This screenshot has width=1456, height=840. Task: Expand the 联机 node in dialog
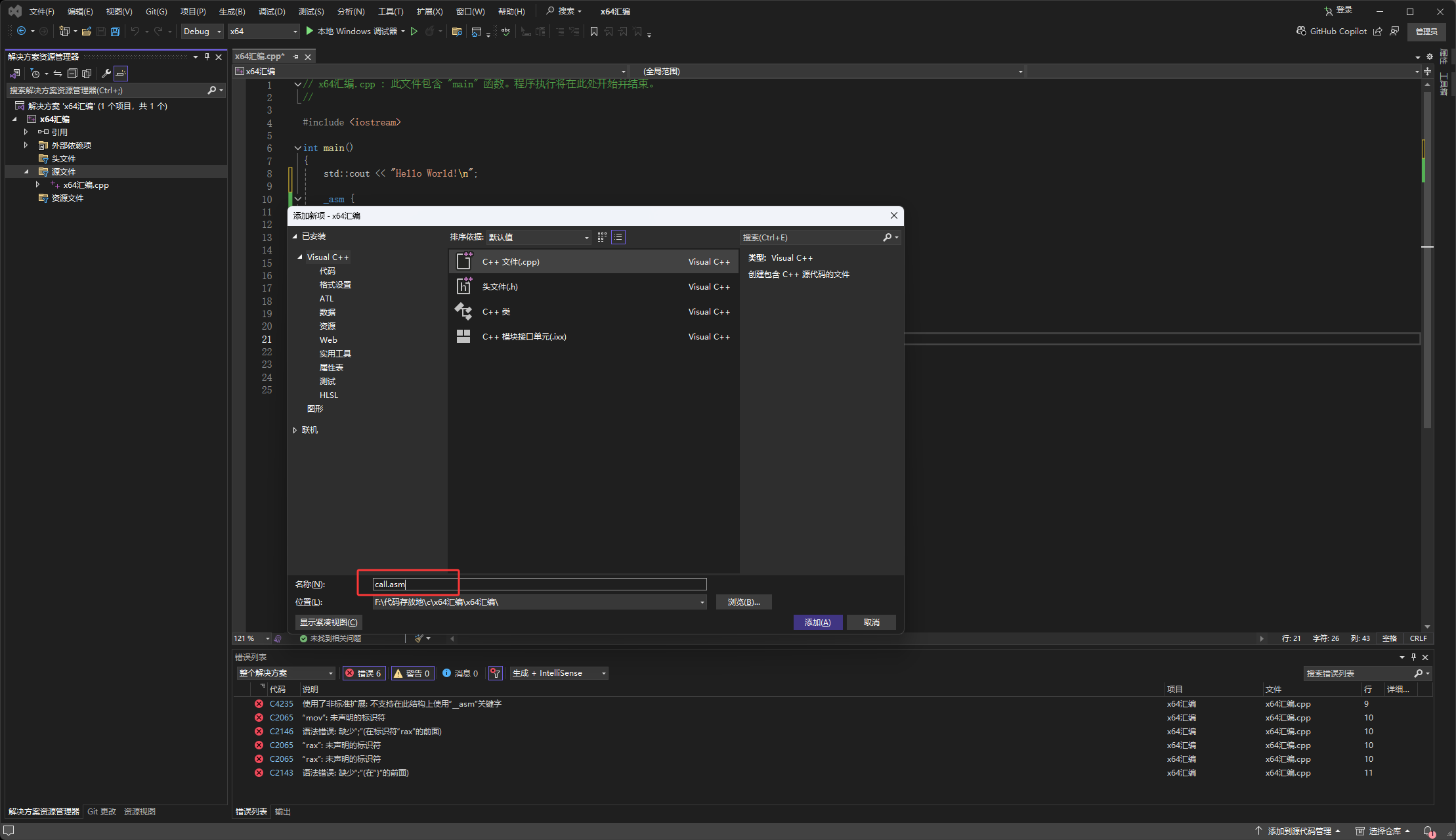[295, 430]
